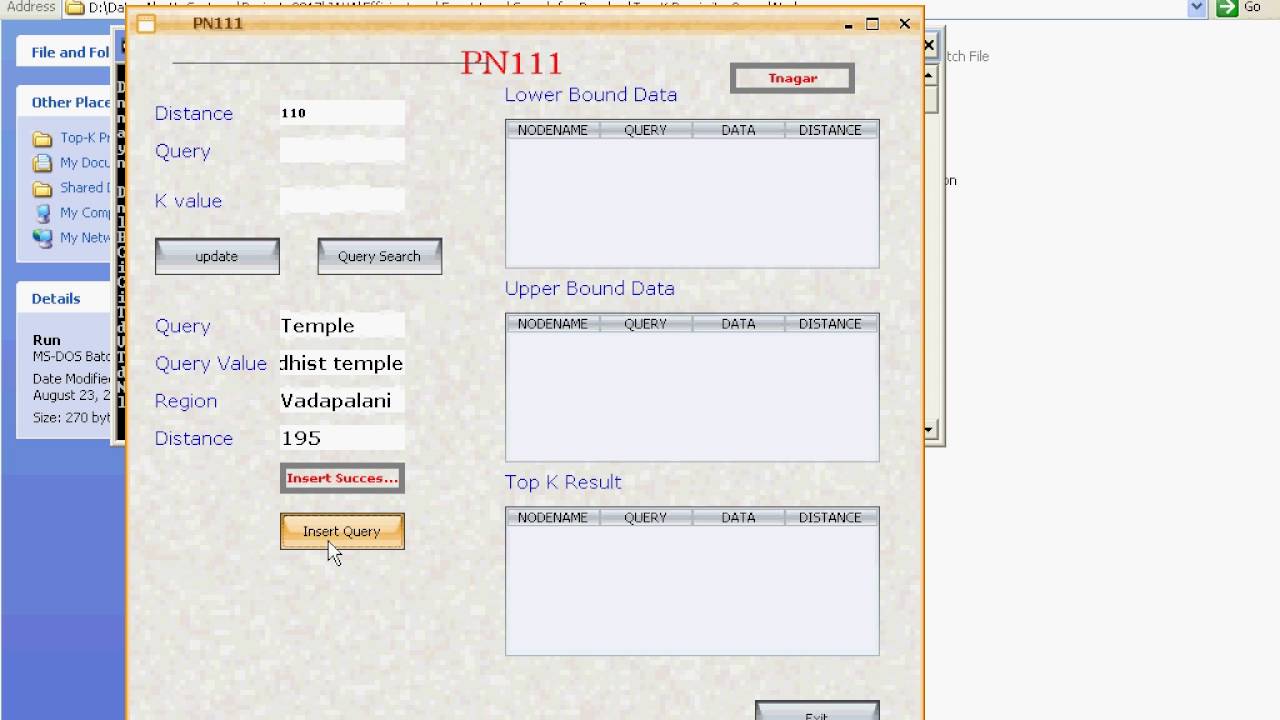This screenshot has width=1280, height=720.
Task: Click the K value input field
Action: coord(342,200)
